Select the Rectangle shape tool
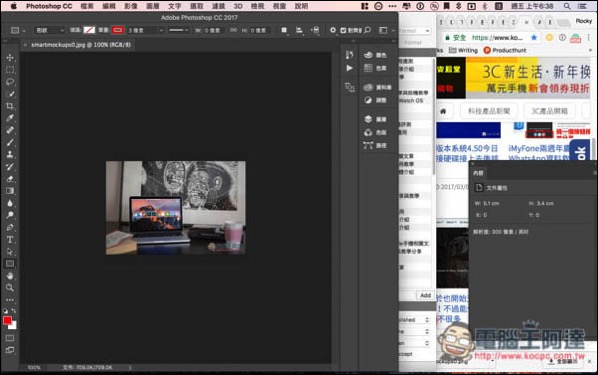Image resolution: width=598 pixels, height=375 pixels. (x=10, y=264)
